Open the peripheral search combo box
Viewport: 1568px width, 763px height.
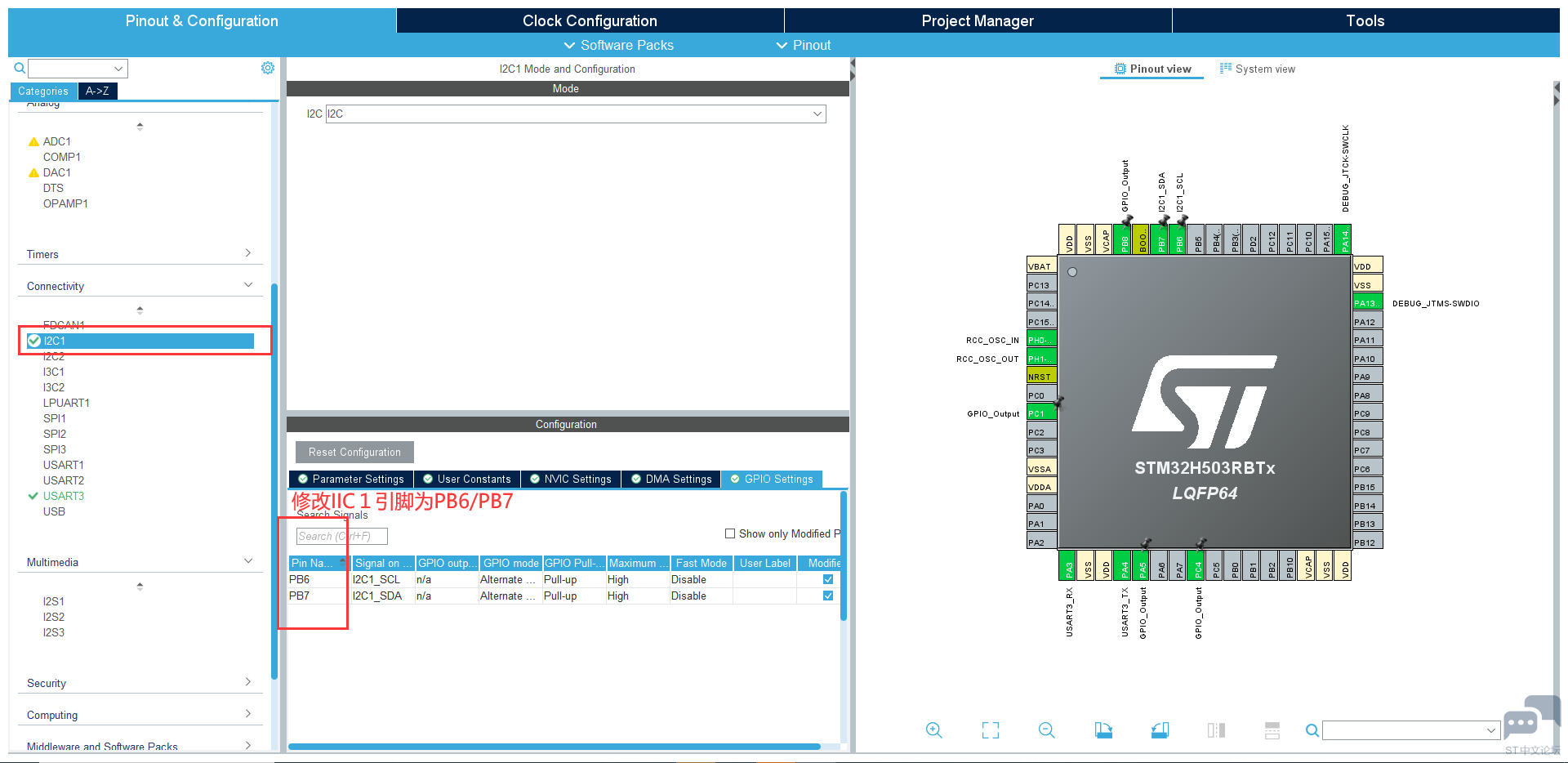[78, 69]
